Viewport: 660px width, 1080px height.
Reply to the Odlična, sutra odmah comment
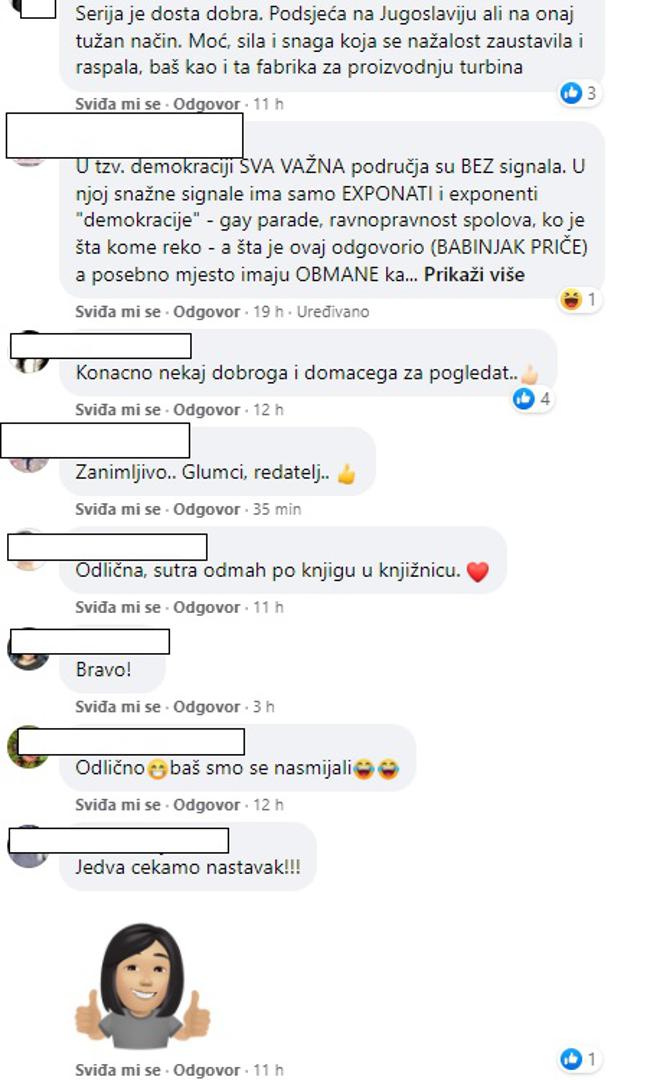click(x=207, y=608)
